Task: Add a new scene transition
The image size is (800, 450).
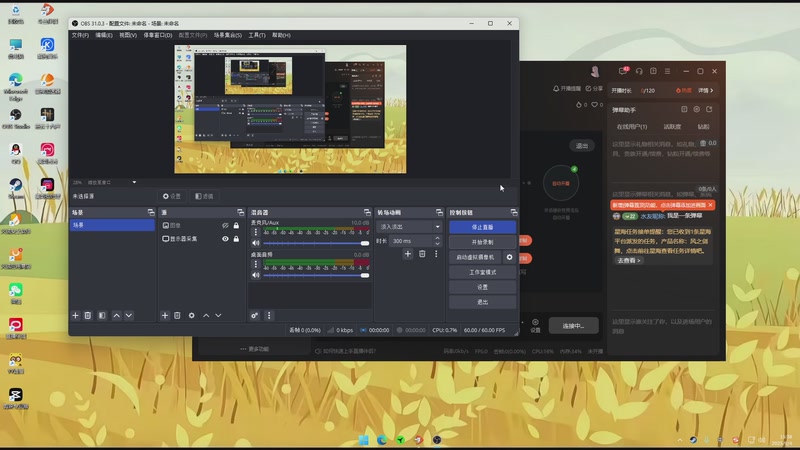Action: [408, 254]
